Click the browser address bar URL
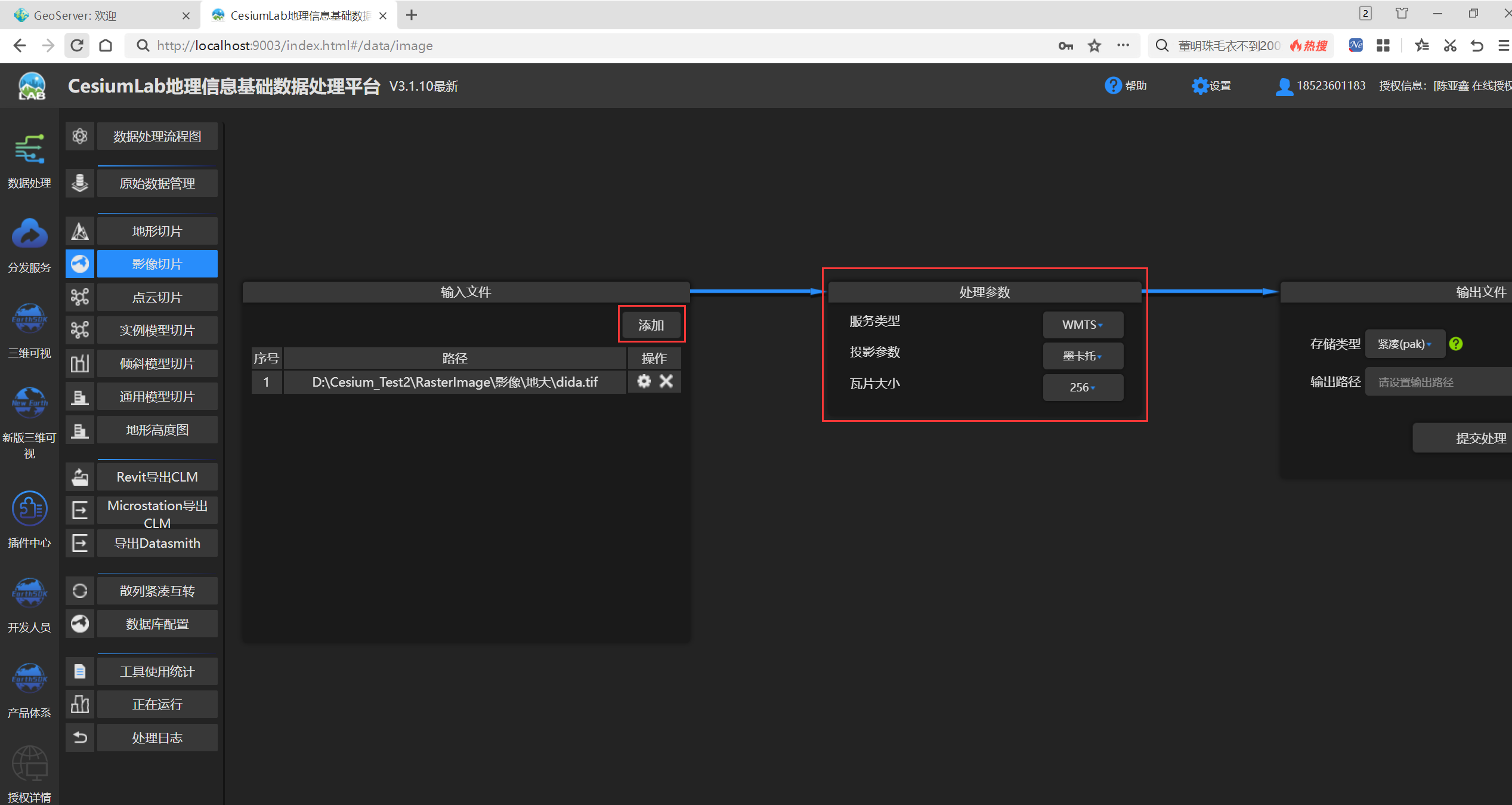Viewport: 1512px width, 805px height. pyautogui.click(x=295, y=46)
